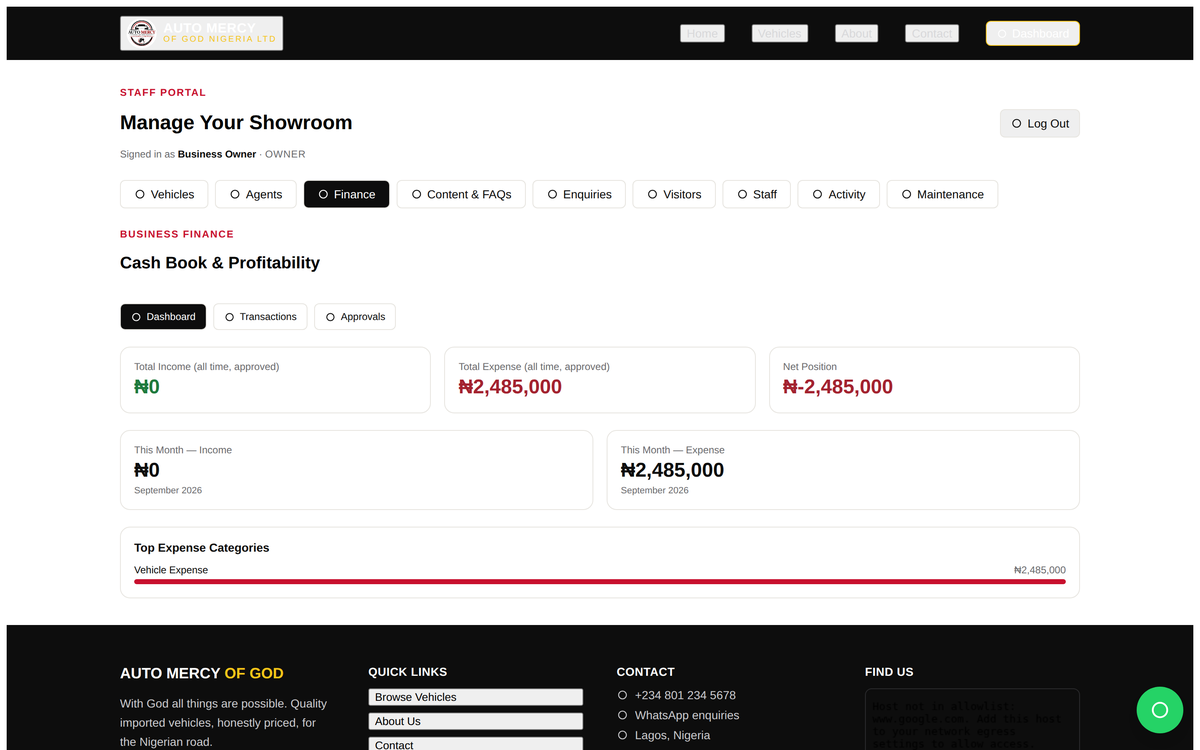
Task: Select the Staff tab
Action: [757, 194]
